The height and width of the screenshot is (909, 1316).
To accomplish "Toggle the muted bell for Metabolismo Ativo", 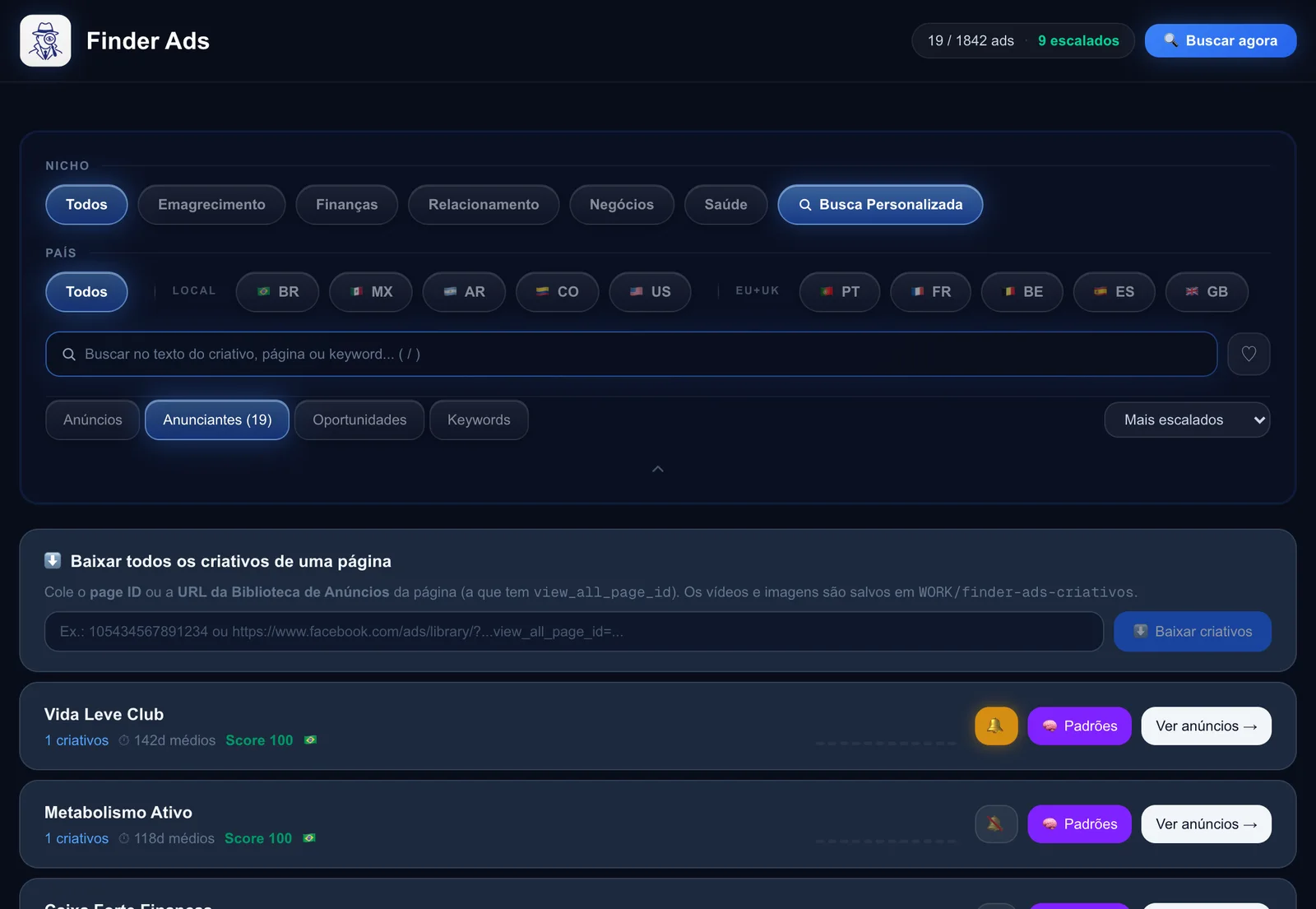I will 996,823.
